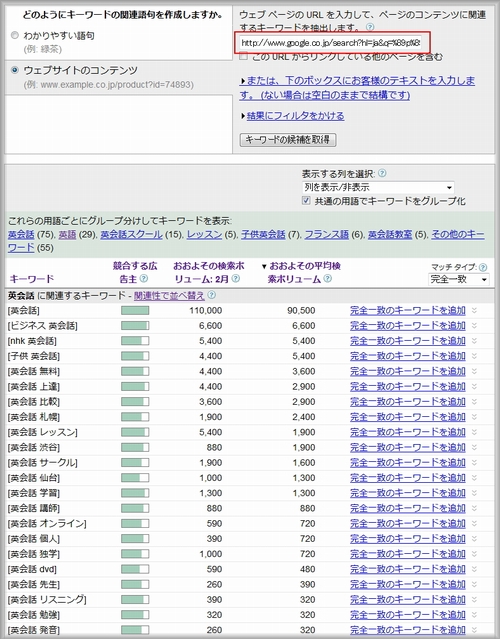Open chevron menu on [英会話 発音] row
The height and width of the screenshot is (639, 500).
coord(474,630)
